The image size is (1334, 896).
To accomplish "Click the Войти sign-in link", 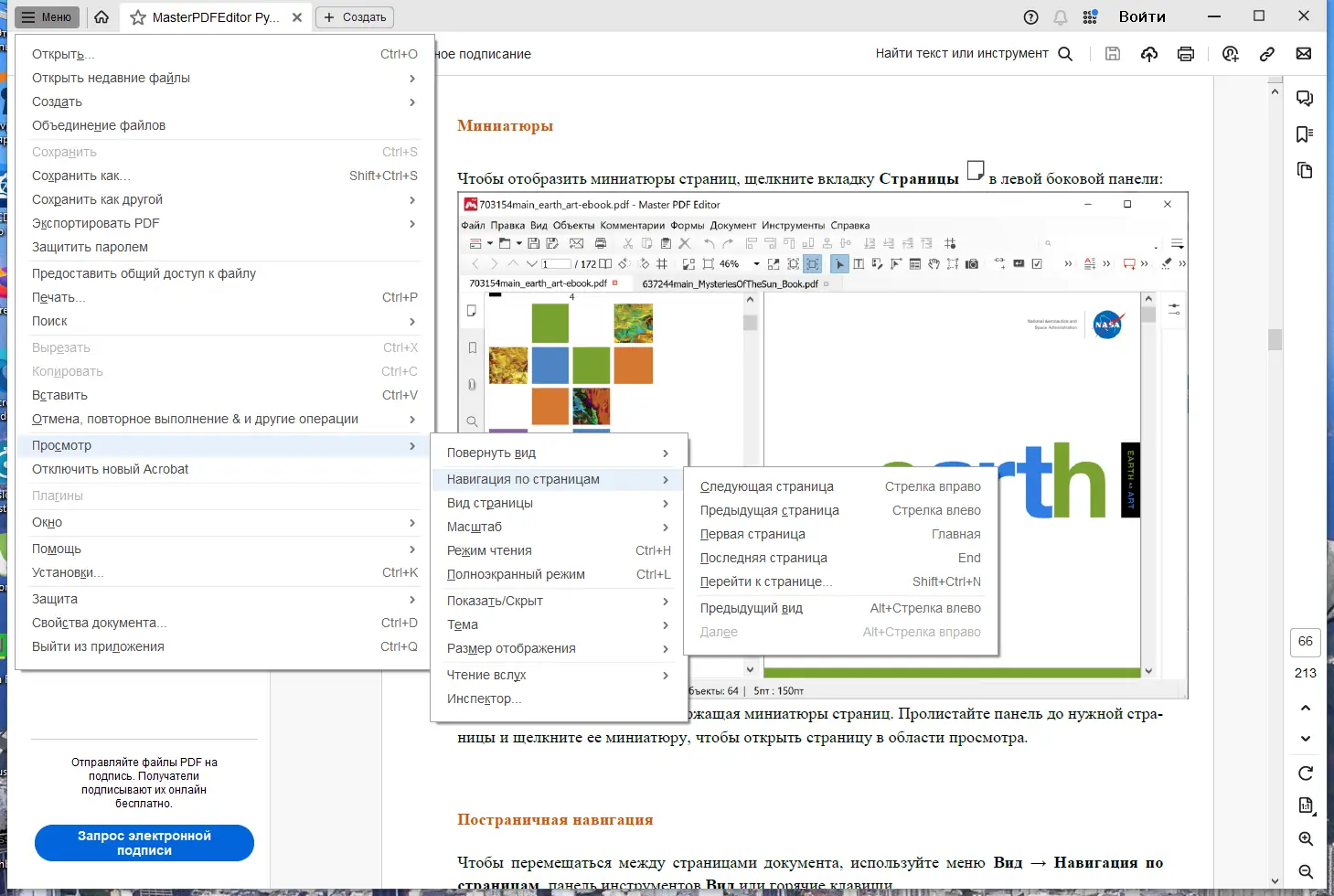I will pos(1142,17).
